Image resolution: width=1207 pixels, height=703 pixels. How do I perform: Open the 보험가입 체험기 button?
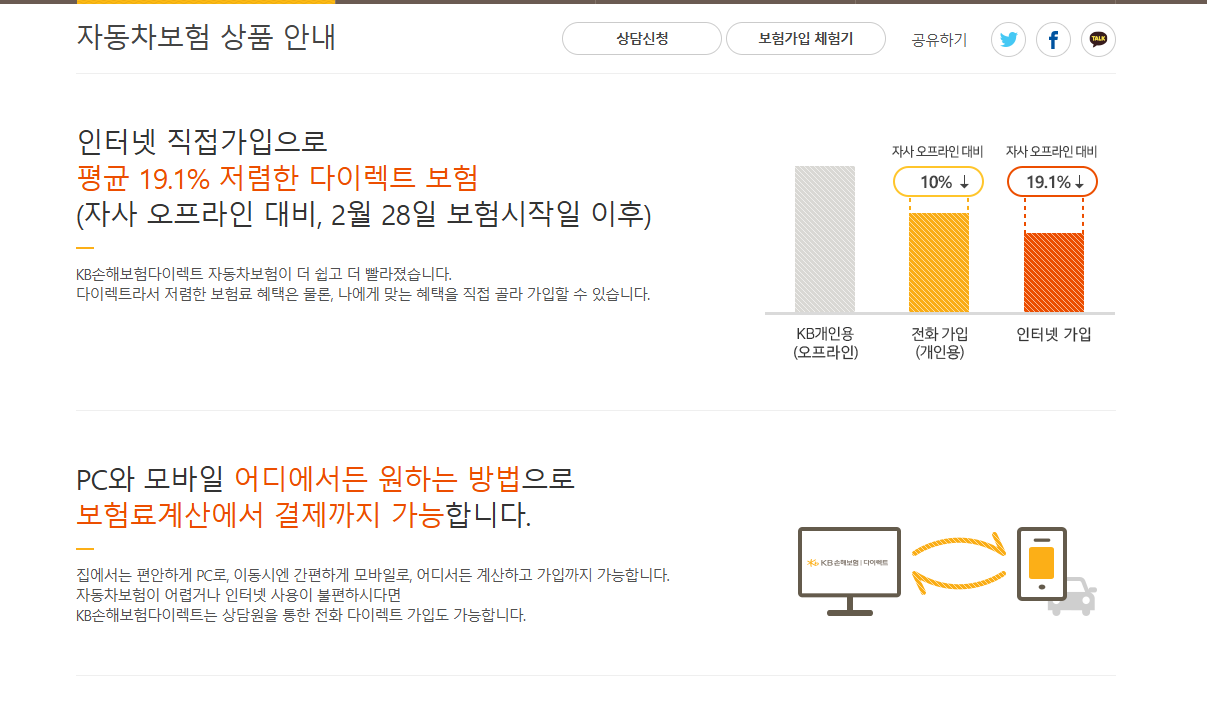click(806, 39)
